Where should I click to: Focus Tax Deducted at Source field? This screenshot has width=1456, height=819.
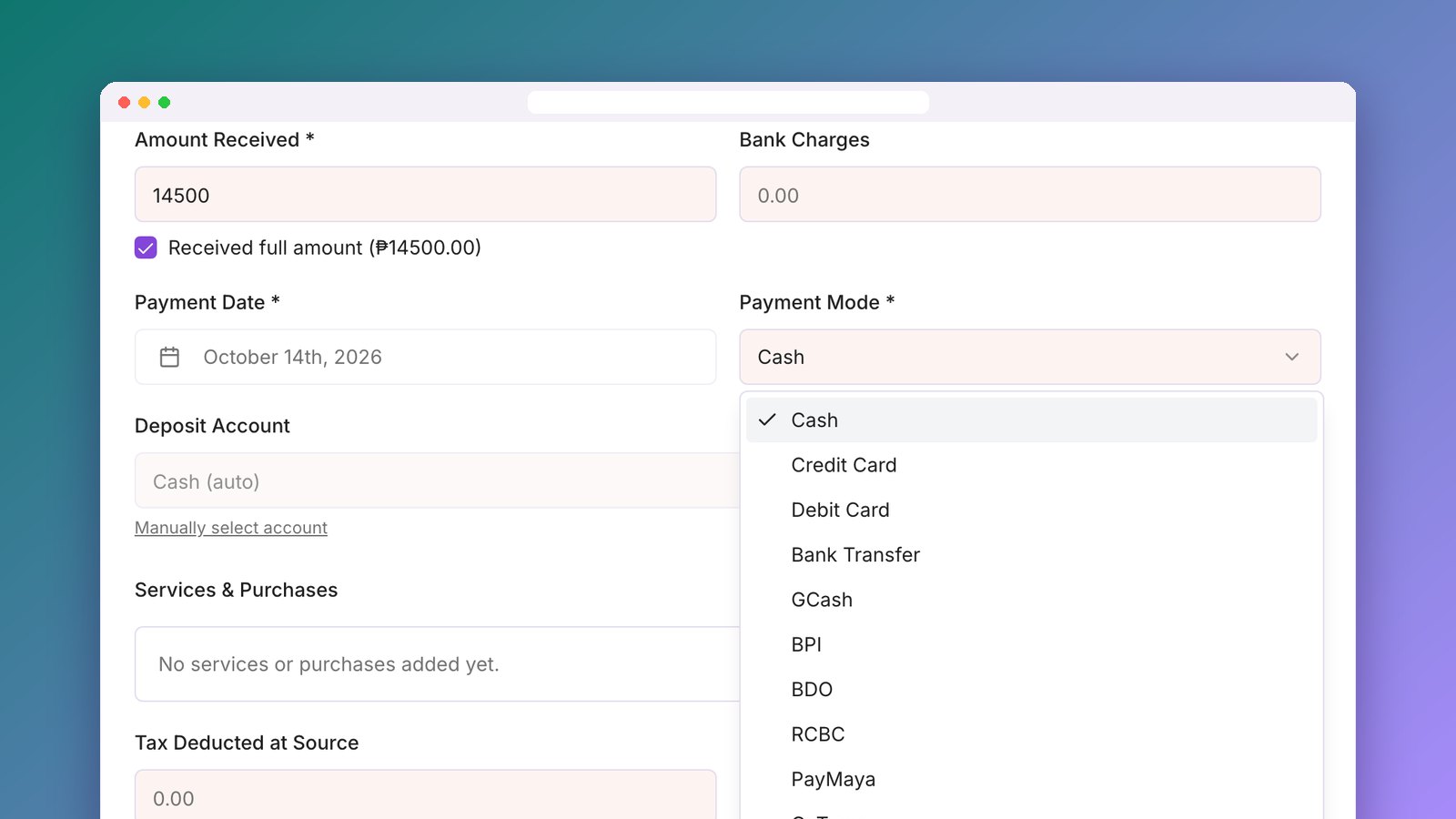pyautogui.click(x=425, y=794)
